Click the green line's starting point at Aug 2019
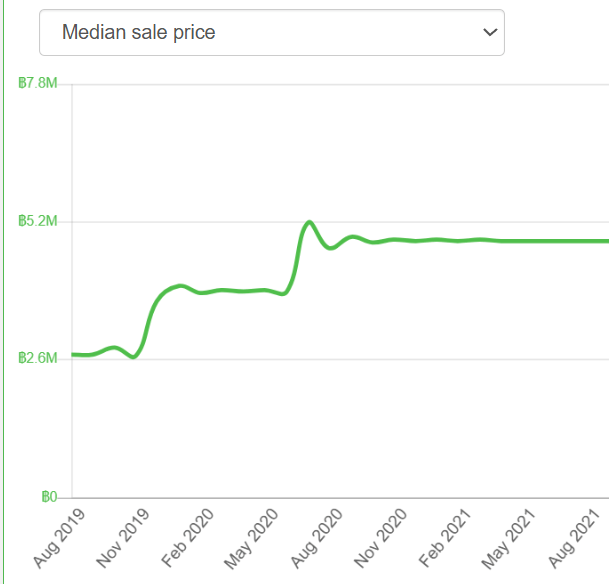This screenshot has height=584, width=609. click(73, 354)
